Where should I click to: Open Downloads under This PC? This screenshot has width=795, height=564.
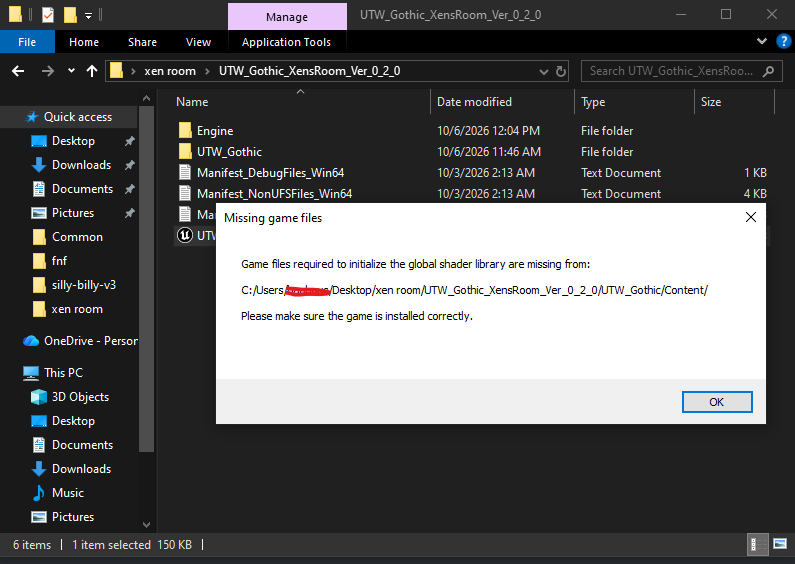(81, 469)
